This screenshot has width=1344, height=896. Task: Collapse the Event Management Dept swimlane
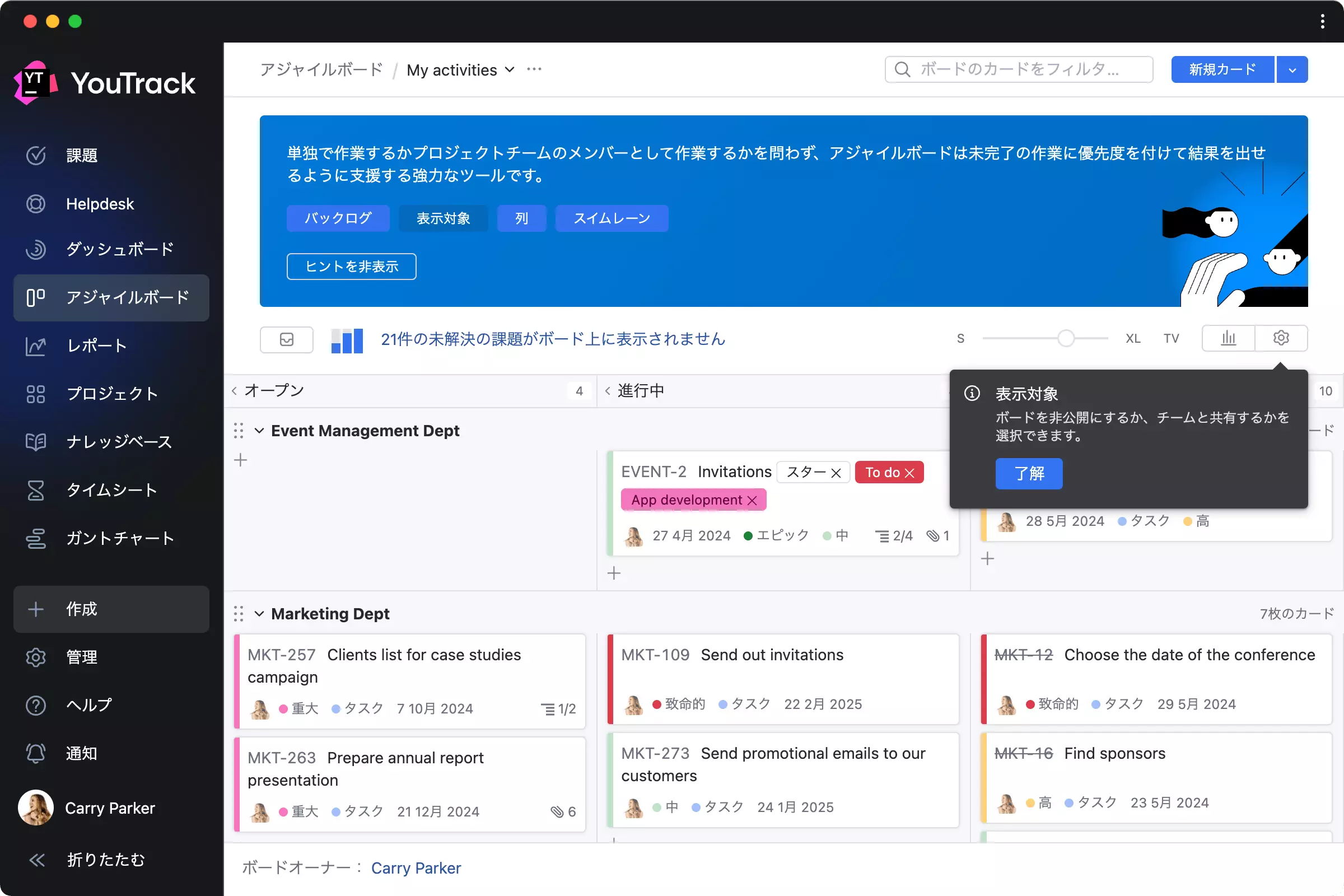tap(259, 430)
